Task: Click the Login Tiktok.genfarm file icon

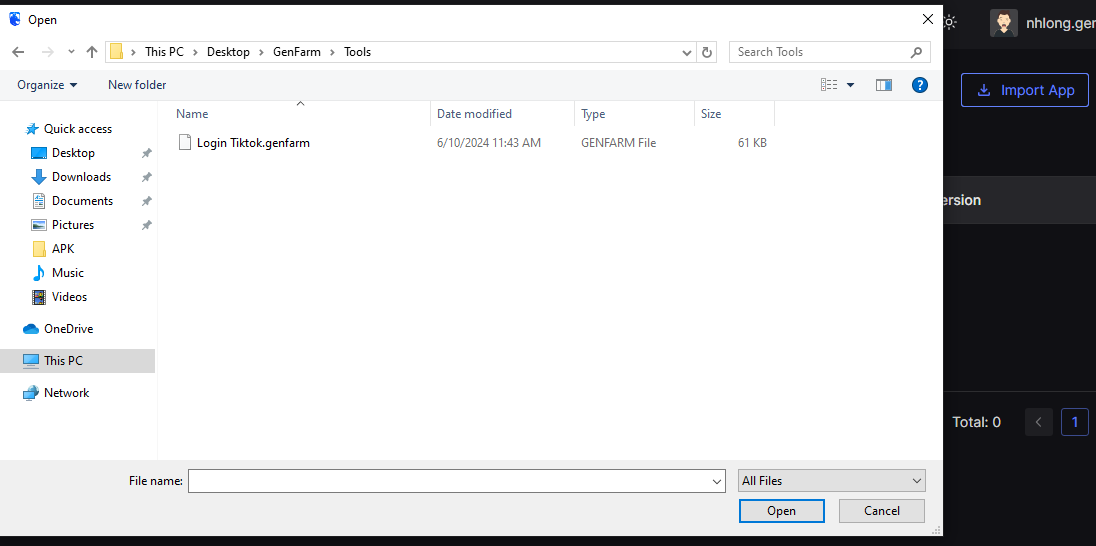Action: coord(185,143)
